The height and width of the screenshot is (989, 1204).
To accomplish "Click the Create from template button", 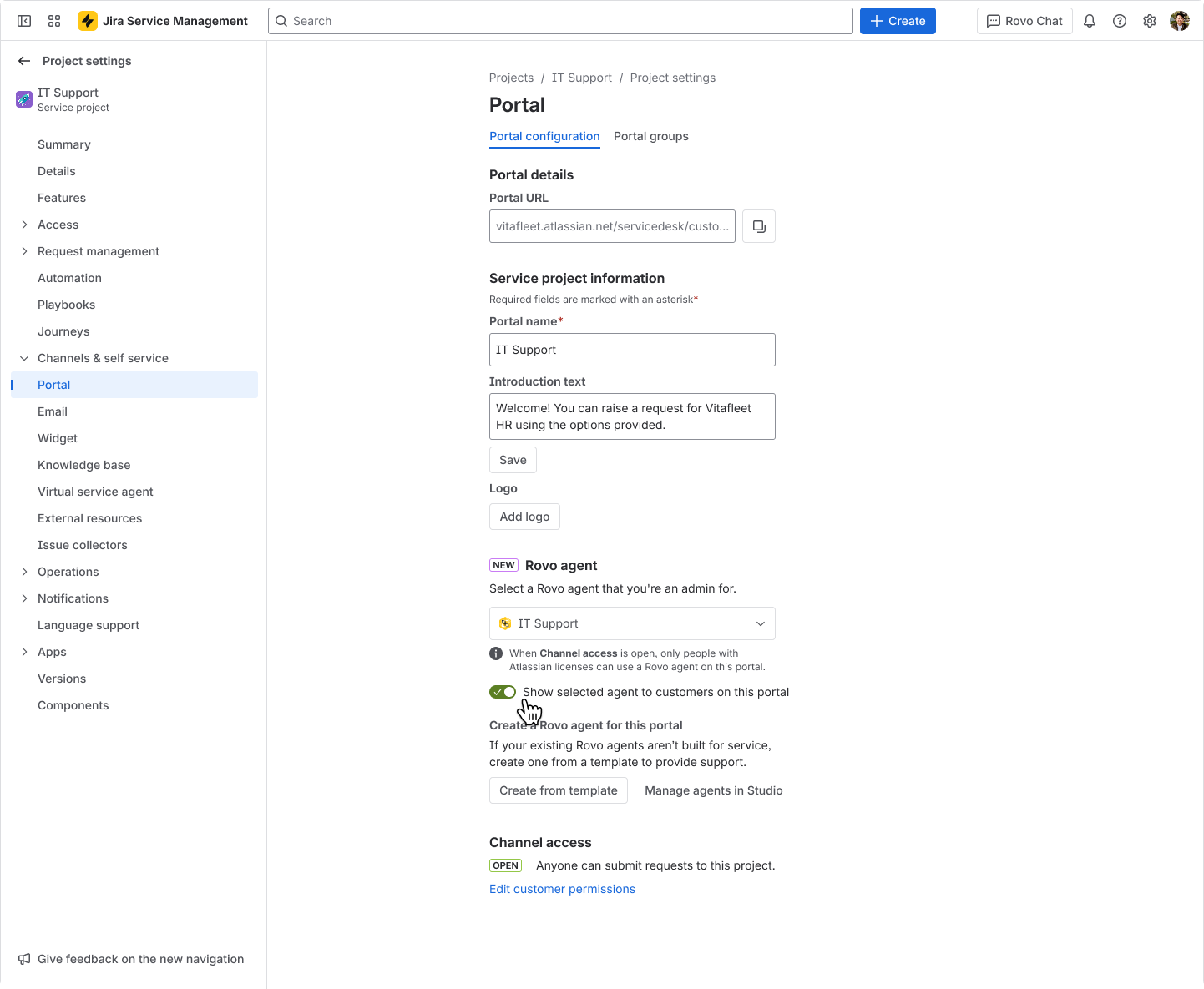I will pyautogui.click(x=559, y=790).
